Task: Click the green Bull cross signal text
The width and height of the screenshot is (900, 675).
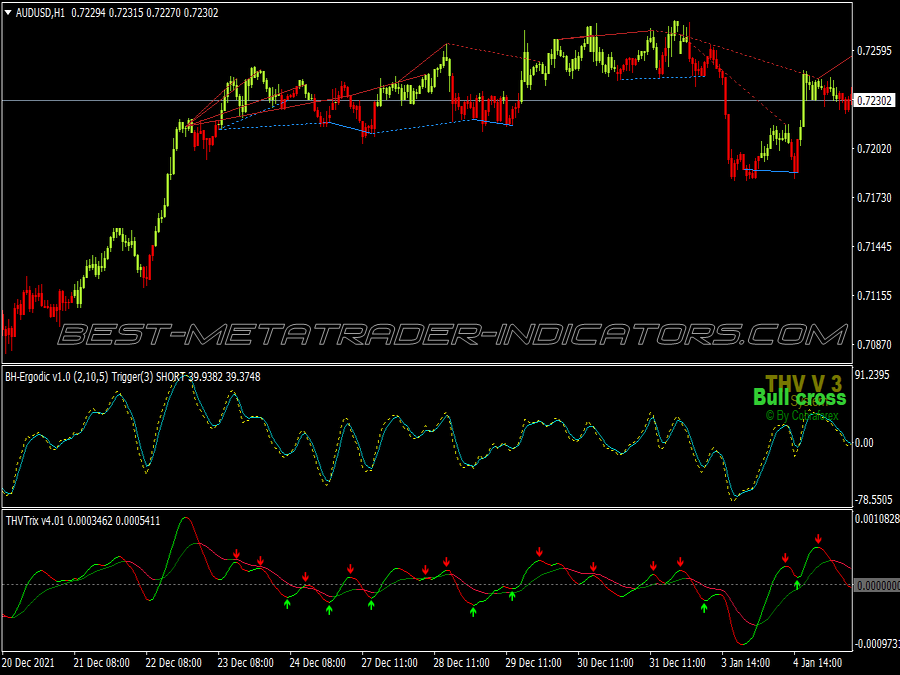Action: pos(800,397)
